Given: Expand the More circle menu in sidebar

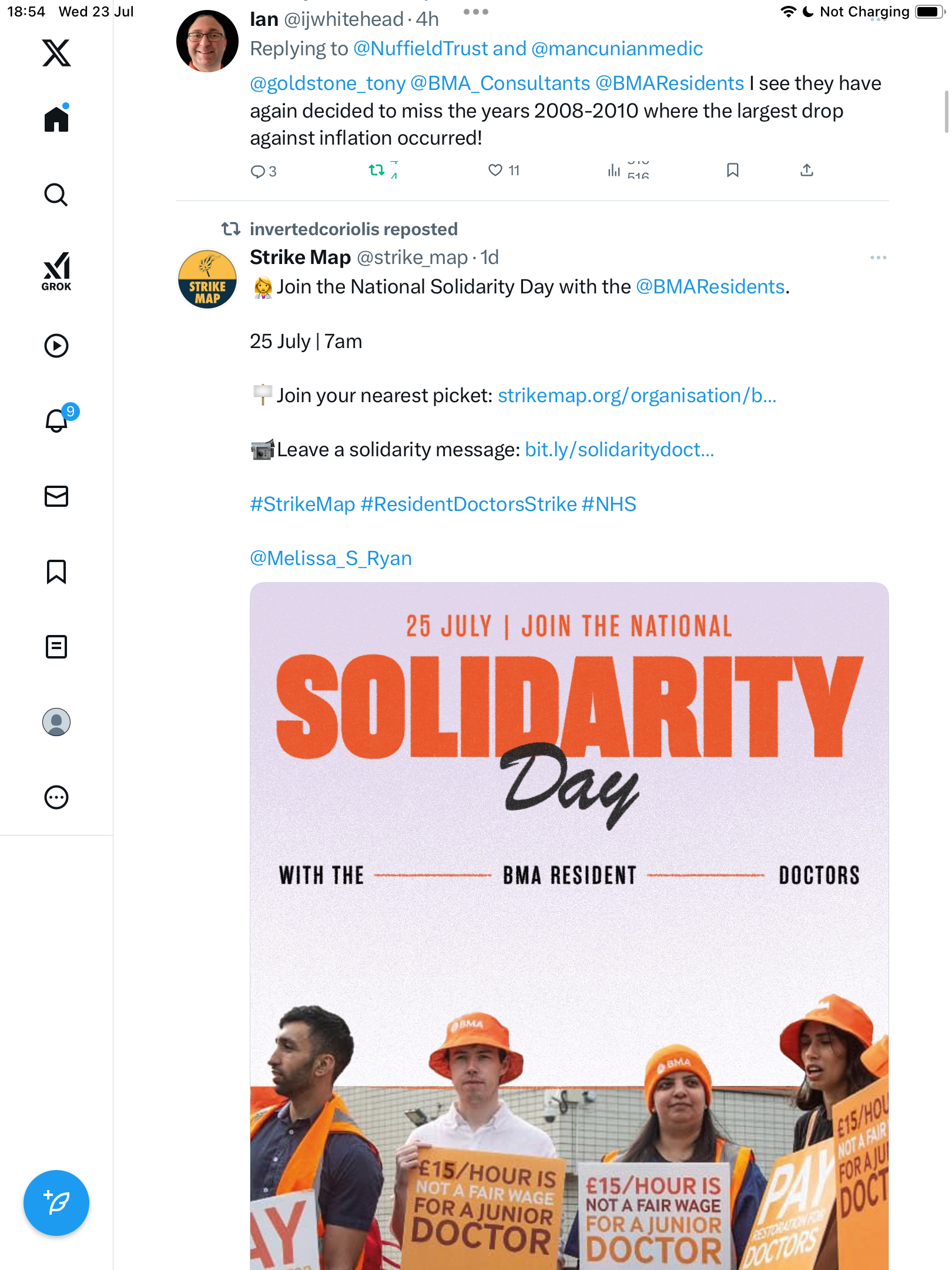Looking at the screenshot, I should 56,797.
